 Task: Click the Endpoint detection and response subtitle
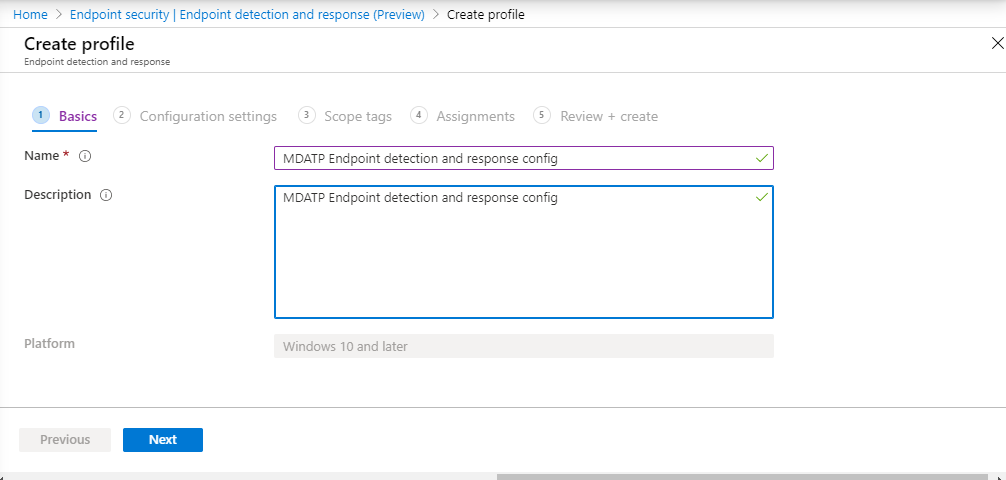pos(97,62)
